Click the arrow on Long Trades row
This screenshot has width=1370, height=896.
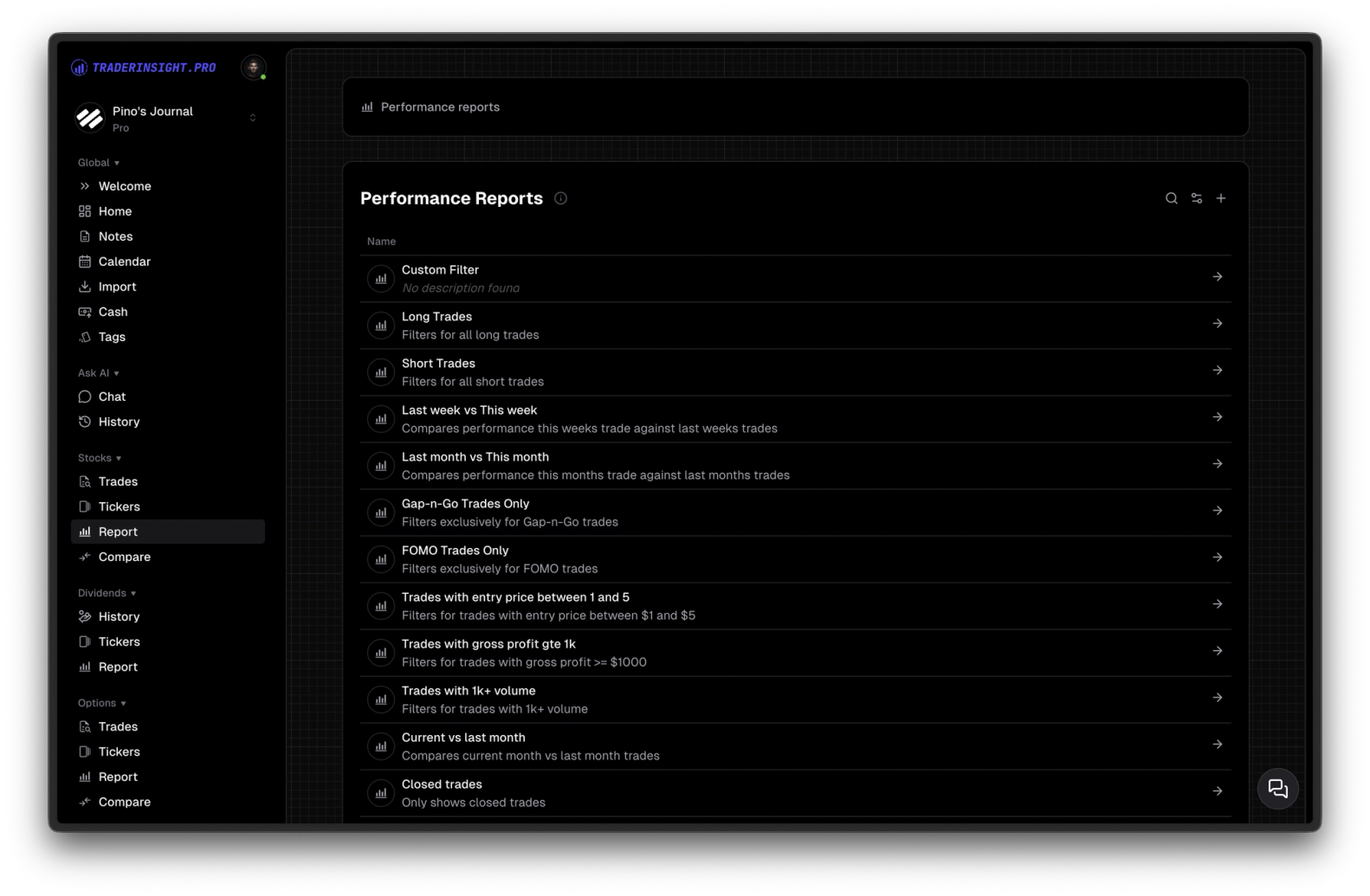(x=1218, y=324)
